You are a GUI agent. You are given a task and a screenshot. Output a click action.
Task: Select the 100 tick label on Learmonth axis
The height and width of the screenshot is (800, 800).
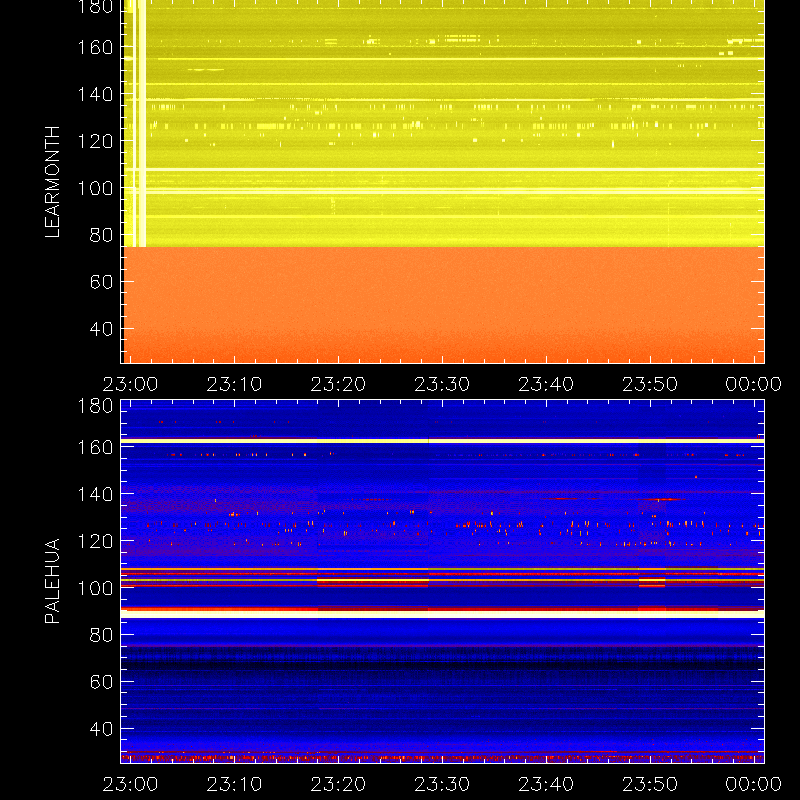click(95, 188)
